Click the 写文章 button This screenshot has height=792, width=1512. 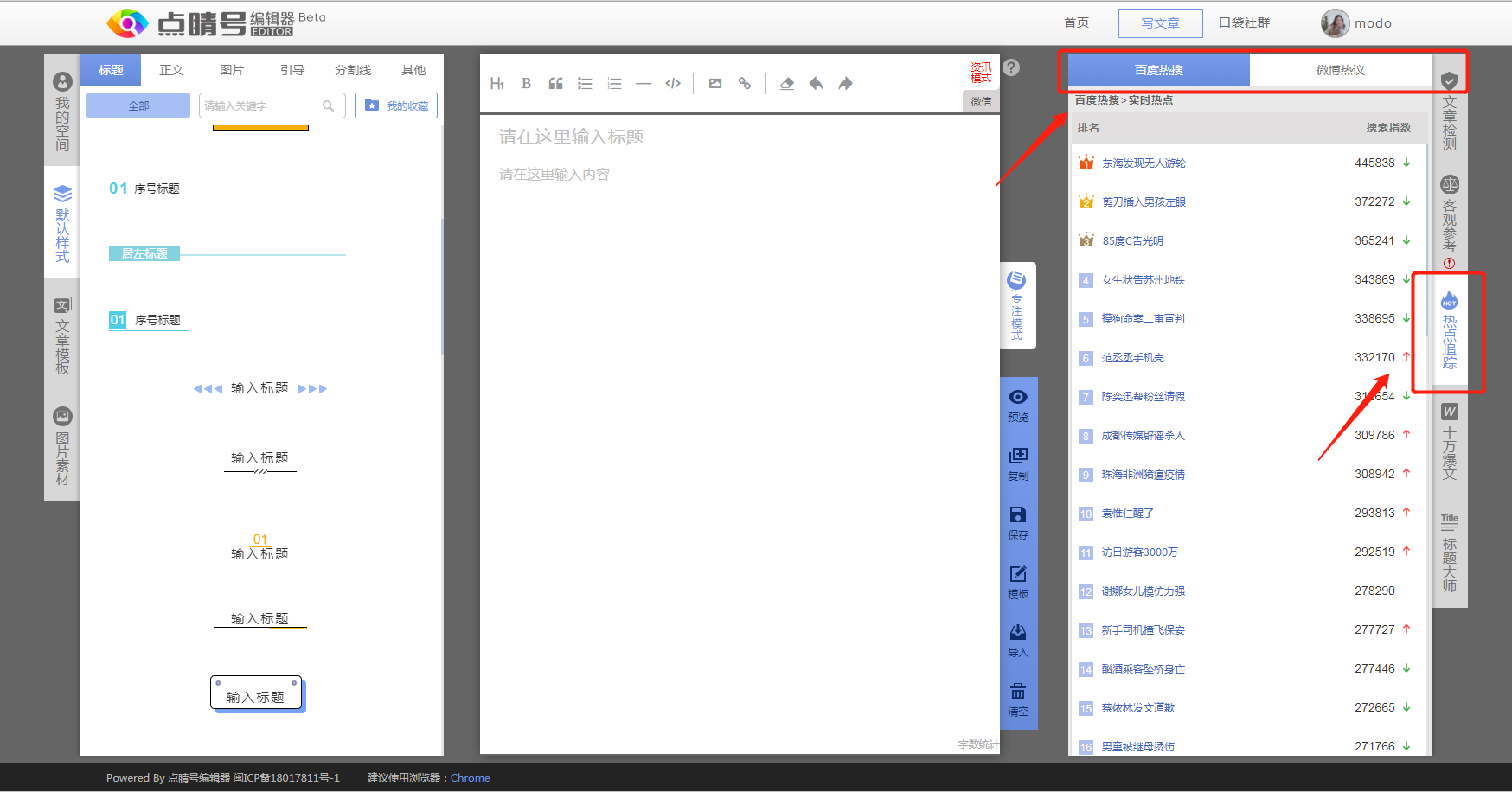click(x=1160, y=23)
